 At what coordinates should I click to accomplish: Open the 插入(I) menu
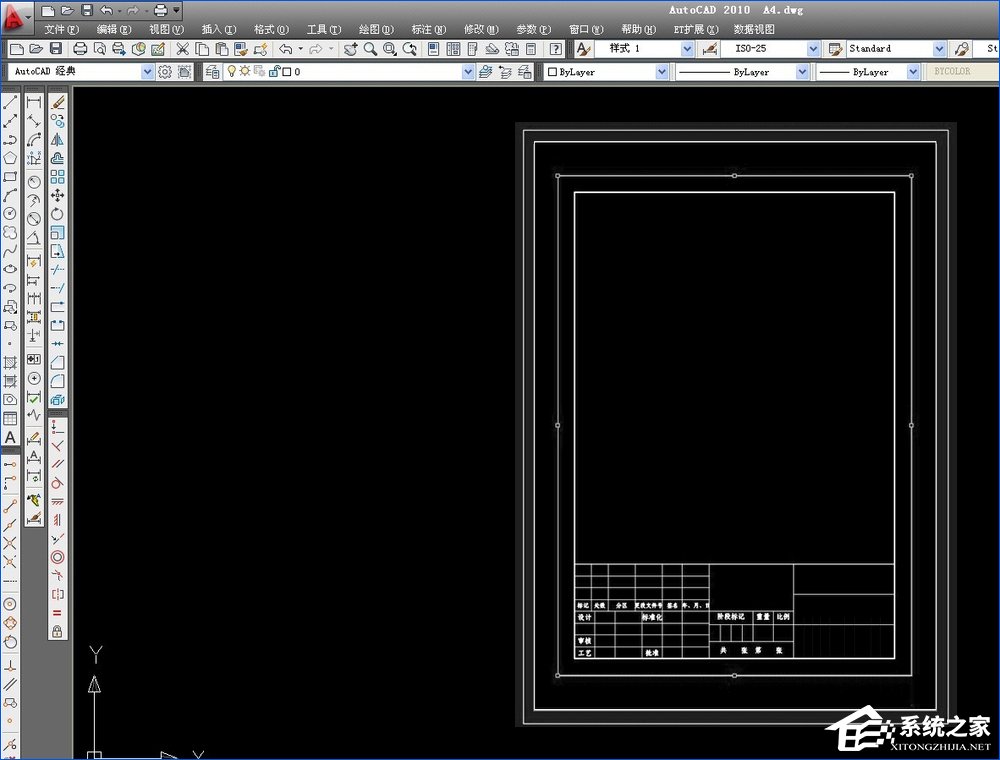[x=219, y=29]
